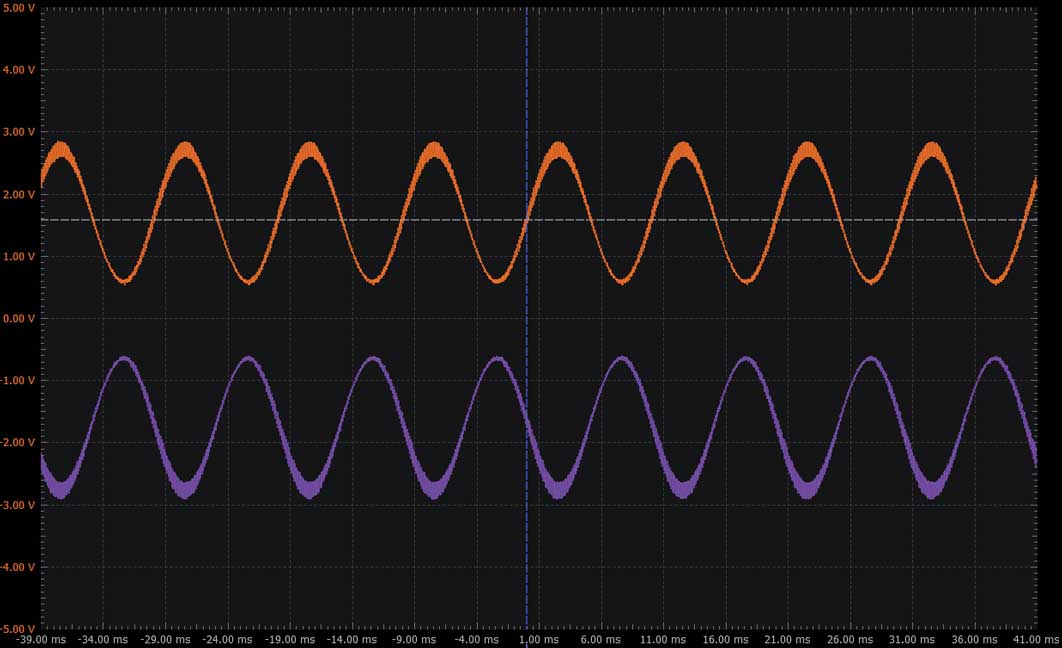Click the 5.00 V label on the voltage axis
Screen dimensions: 1062x648
click(19, 8)
